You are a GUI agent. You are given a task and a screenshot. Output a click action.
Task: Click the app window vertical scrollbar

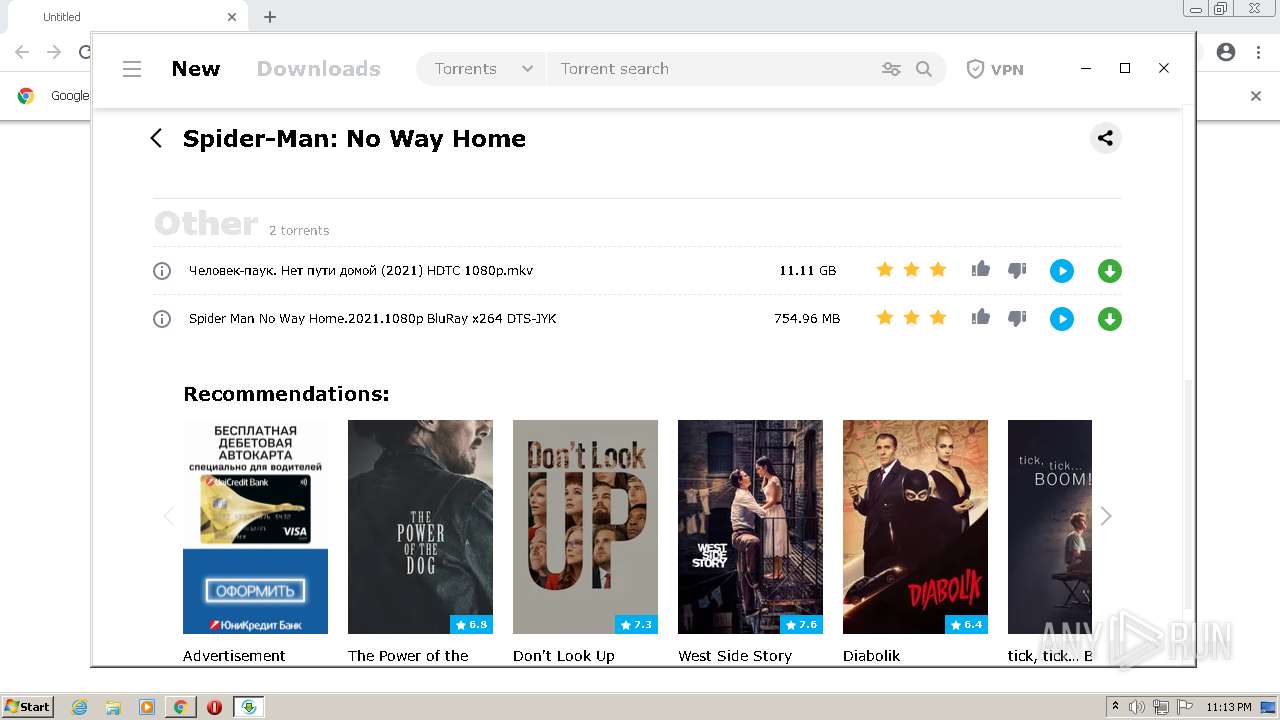pos(1188,495)
